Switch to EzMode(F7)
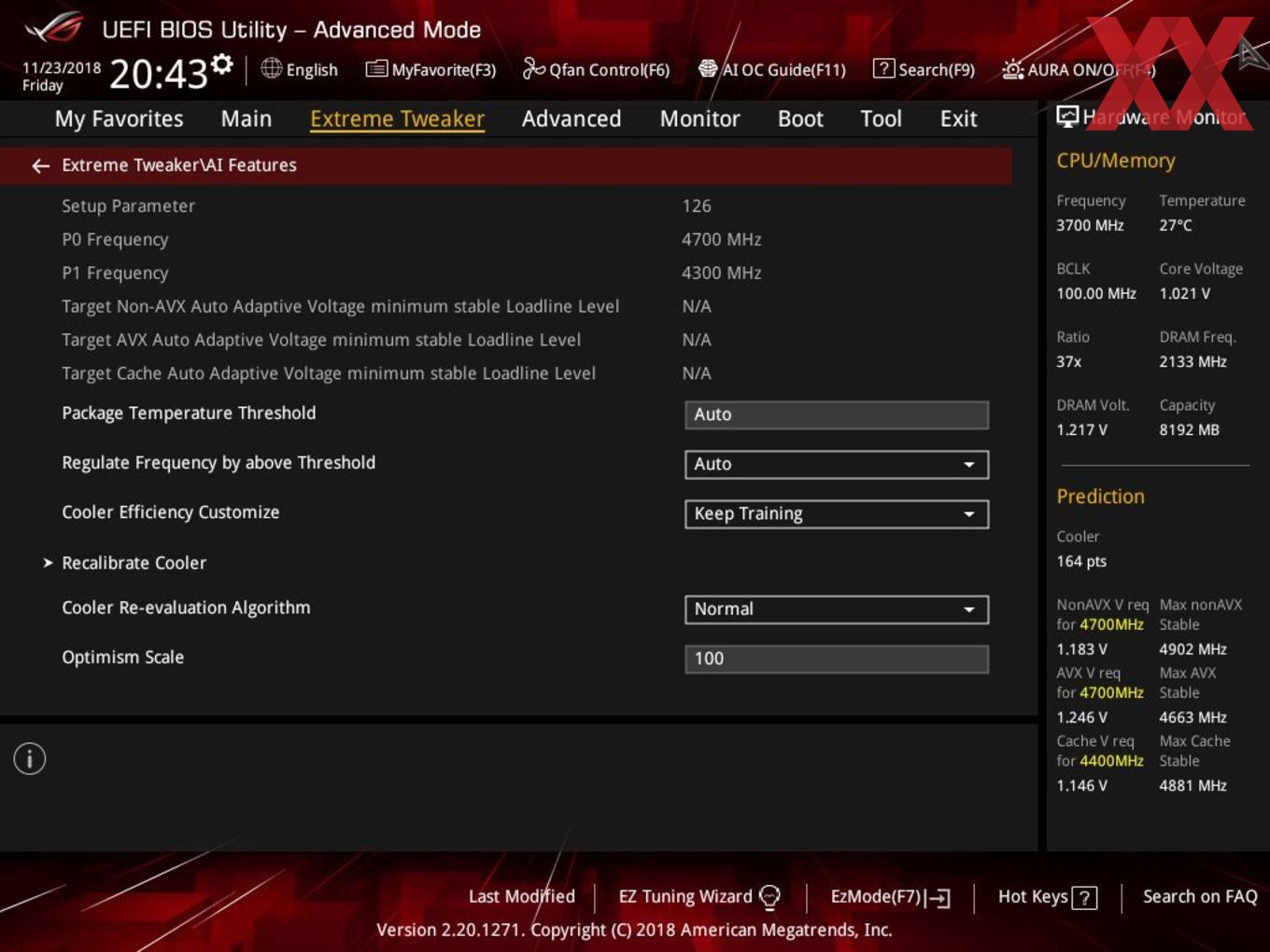 coord(890,897)
